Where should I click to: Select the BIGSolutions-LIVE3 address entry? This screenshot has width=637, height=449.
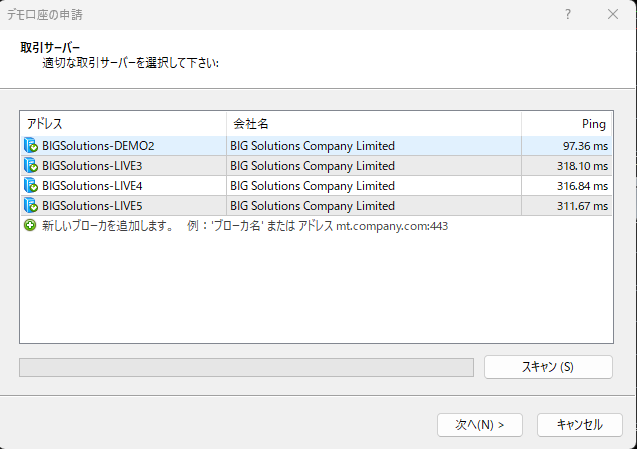(92, 166)
